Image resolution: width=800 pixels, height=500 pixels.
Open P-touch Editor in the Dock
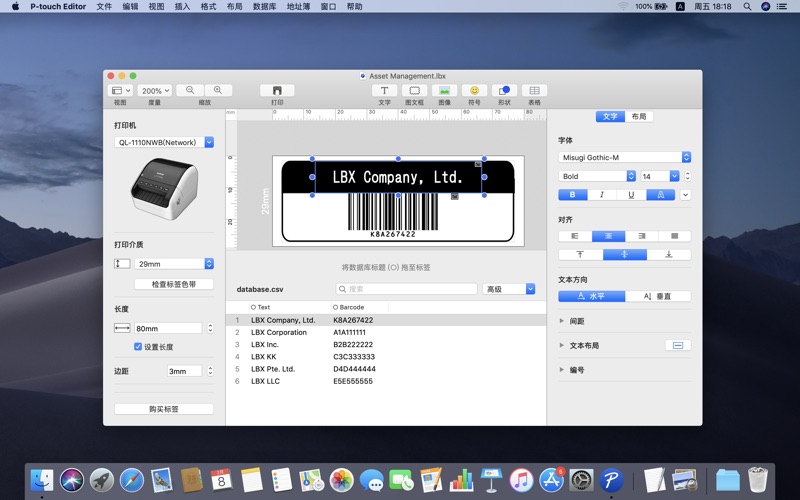[x=611, y=480]
